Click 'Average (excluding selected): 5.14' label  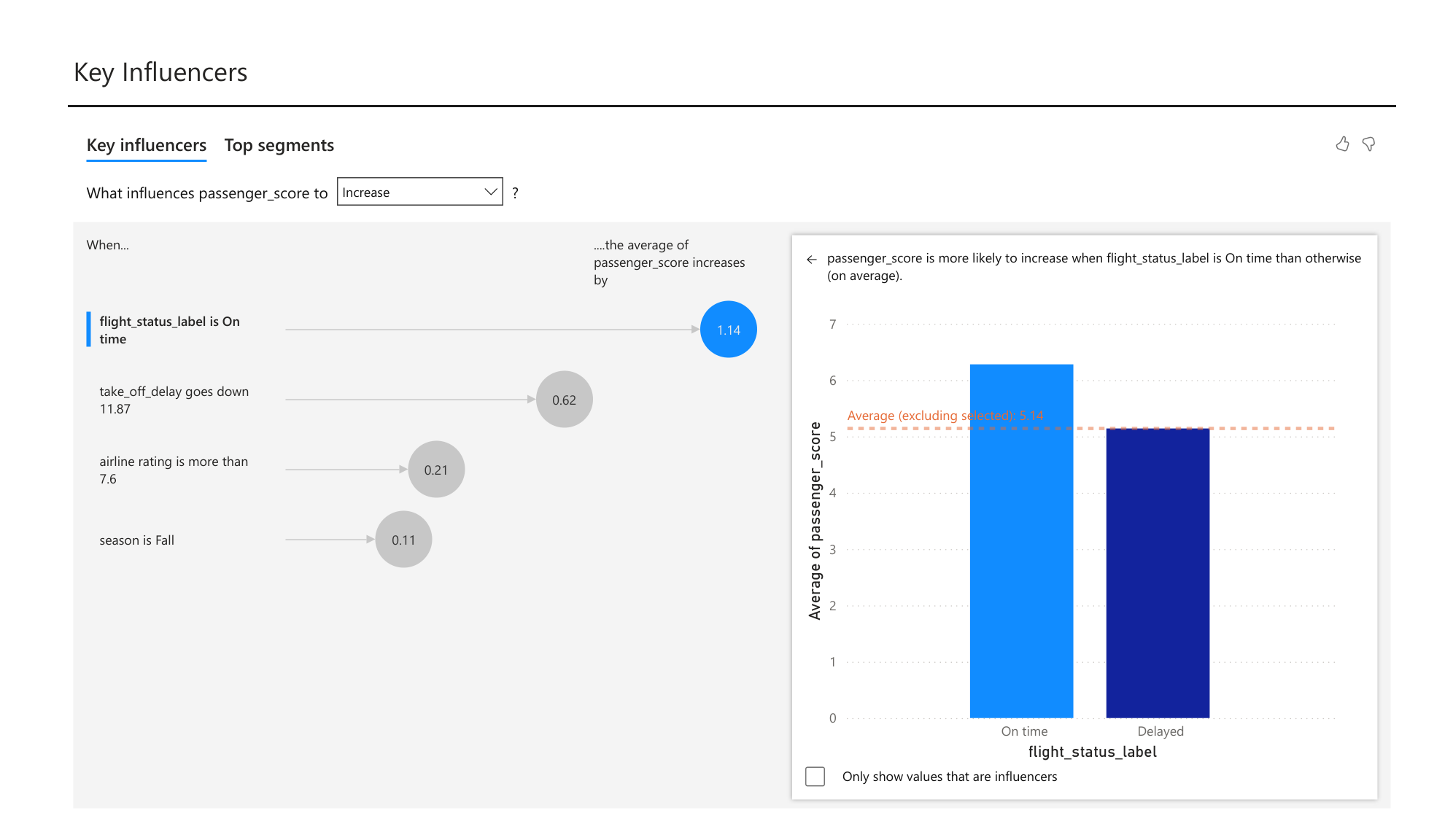945,416
